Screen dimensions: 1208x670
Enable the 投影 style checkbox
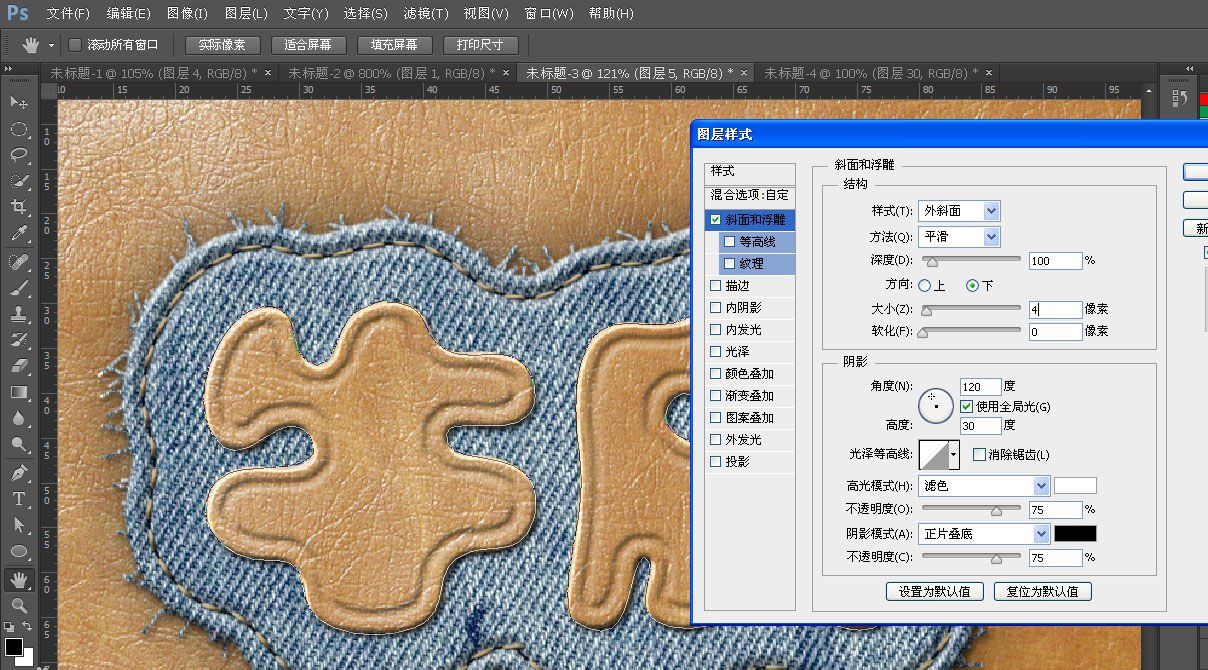715,461
